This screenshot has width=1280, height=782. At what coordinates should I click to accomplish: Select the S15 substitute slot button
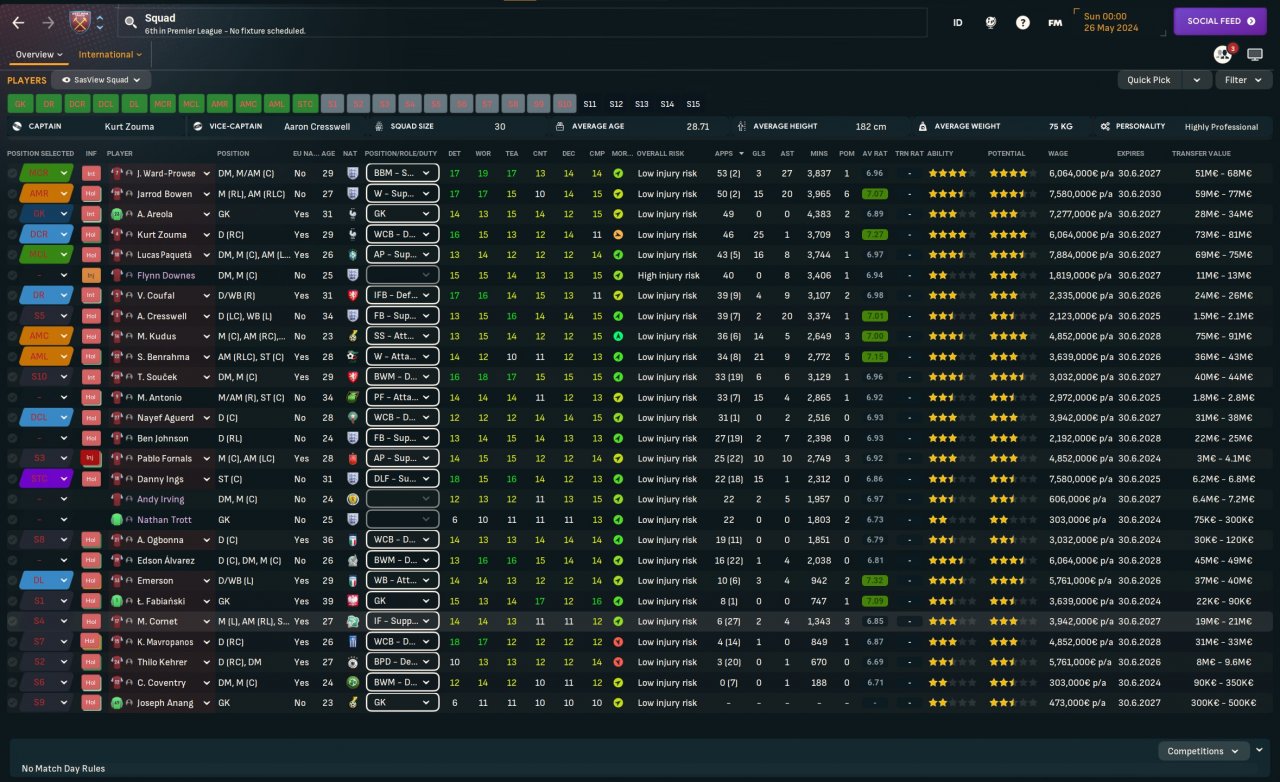pyautogui.click(x=693, y=104)
